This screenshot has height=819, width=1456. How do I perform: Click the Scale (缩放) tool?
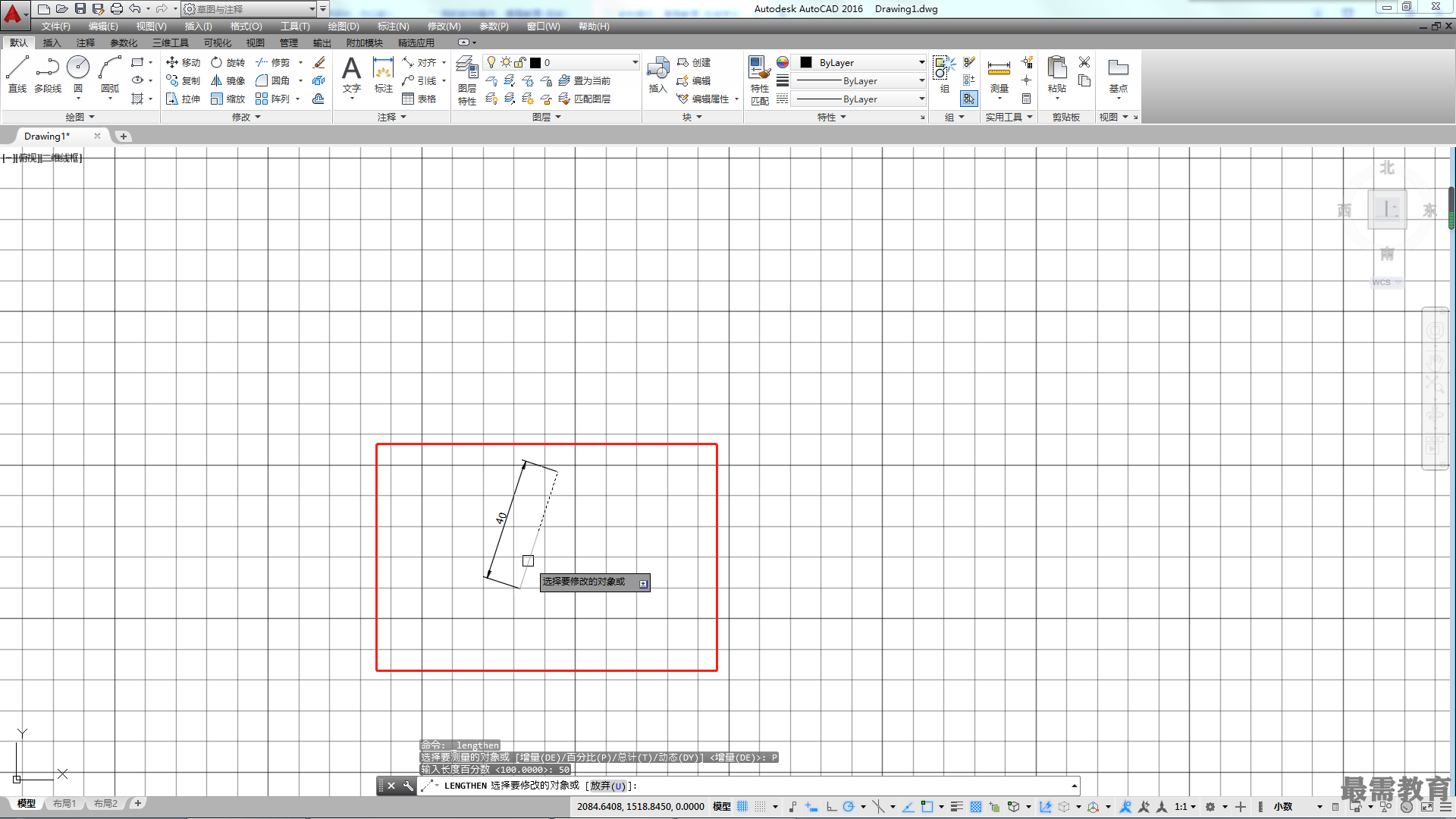pyautogui.click(x=227, y=99)
